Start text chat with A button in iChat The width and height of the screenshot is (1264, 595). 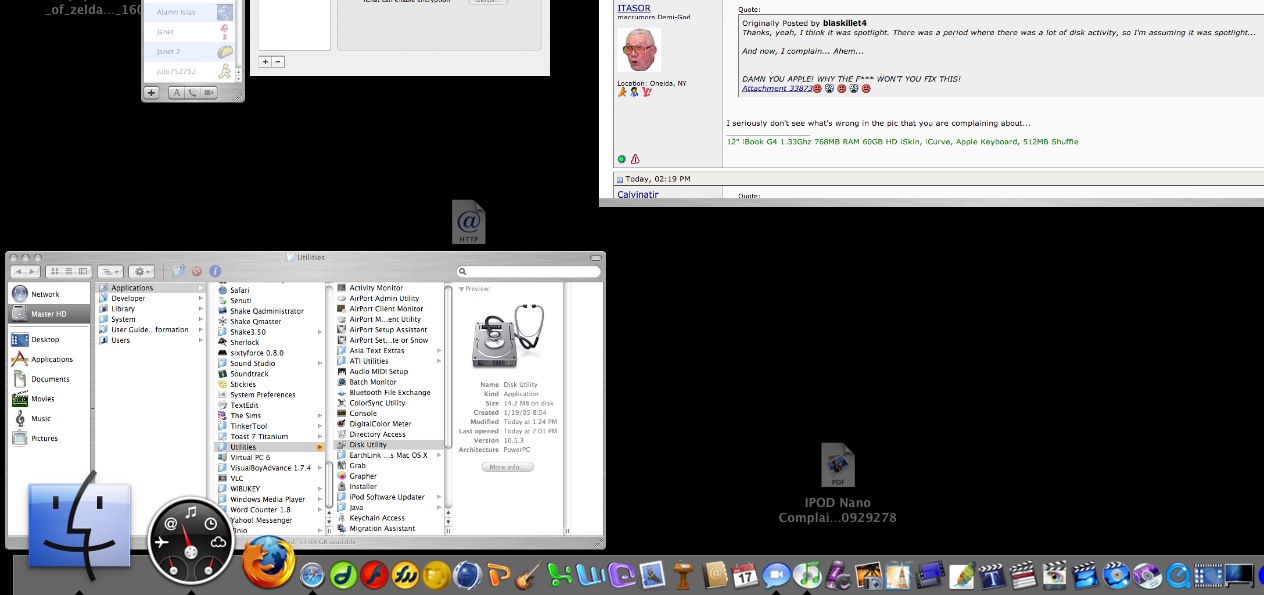tap(175, 92)
